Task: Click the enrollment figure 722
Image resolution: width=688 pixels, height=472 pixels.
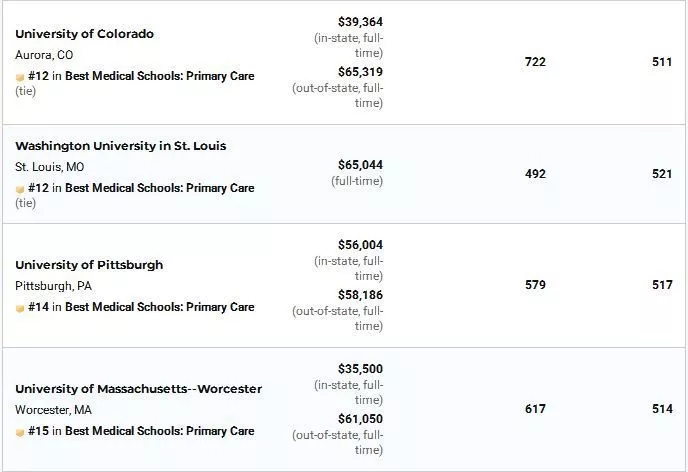Action: 535,62
